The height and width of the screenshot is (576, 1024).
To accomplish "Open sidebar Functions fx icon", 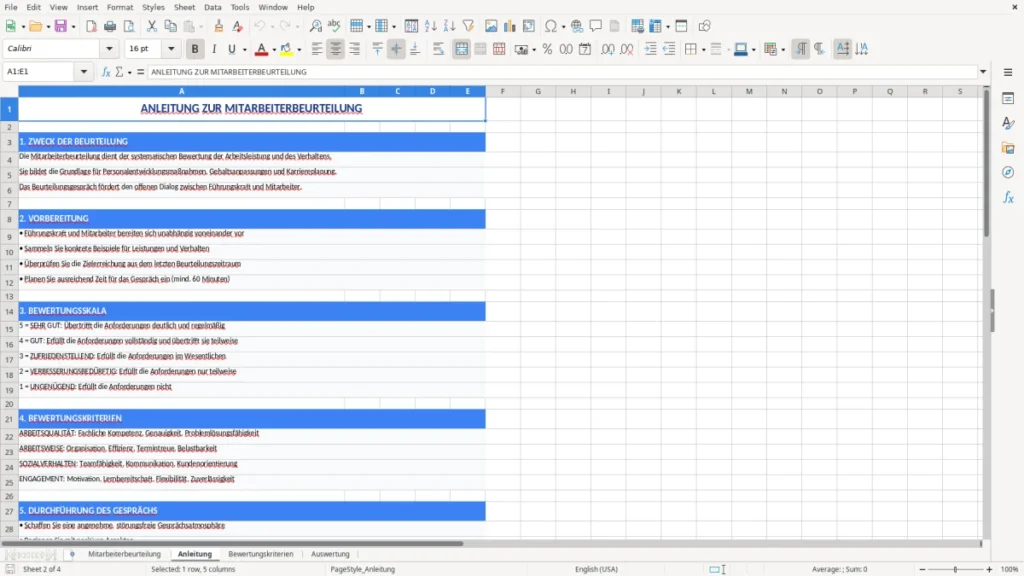I will coord(1008,197).
